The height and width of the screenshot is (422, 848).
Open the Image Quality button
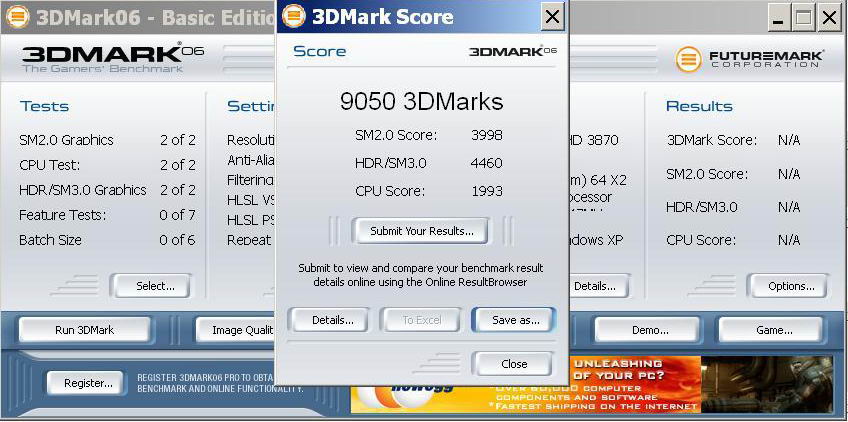pos(237,330)
